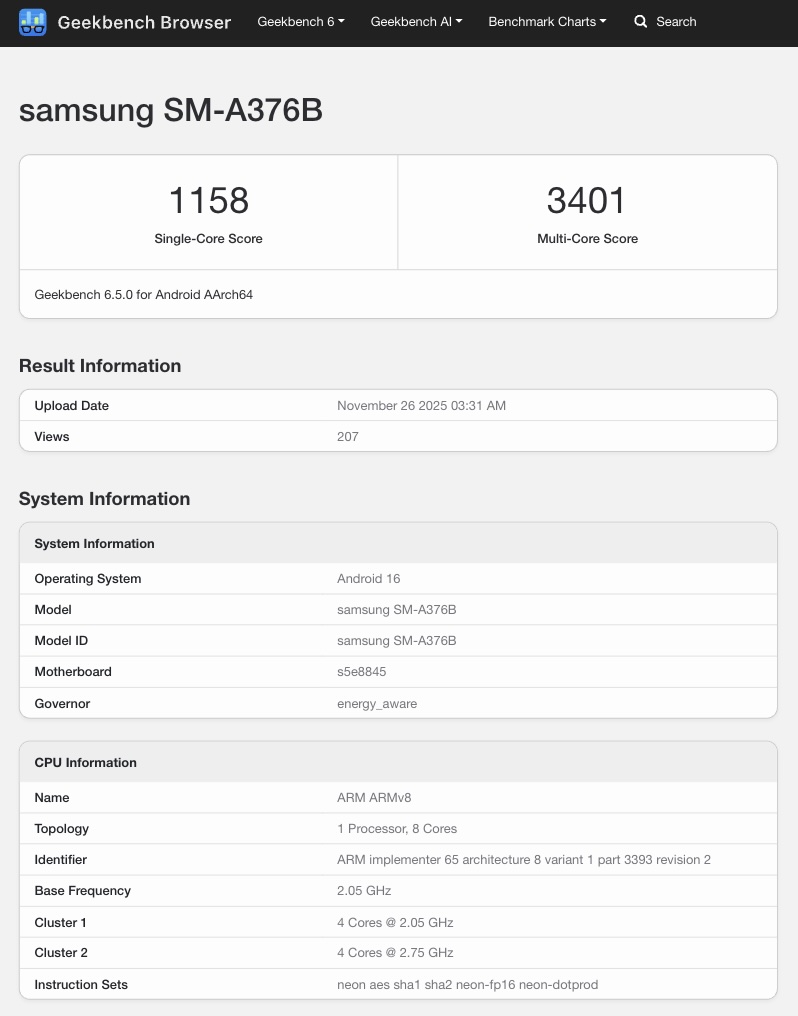Click the Search text in navbar
Screen dimensions: 798x1016
point(676,22)
